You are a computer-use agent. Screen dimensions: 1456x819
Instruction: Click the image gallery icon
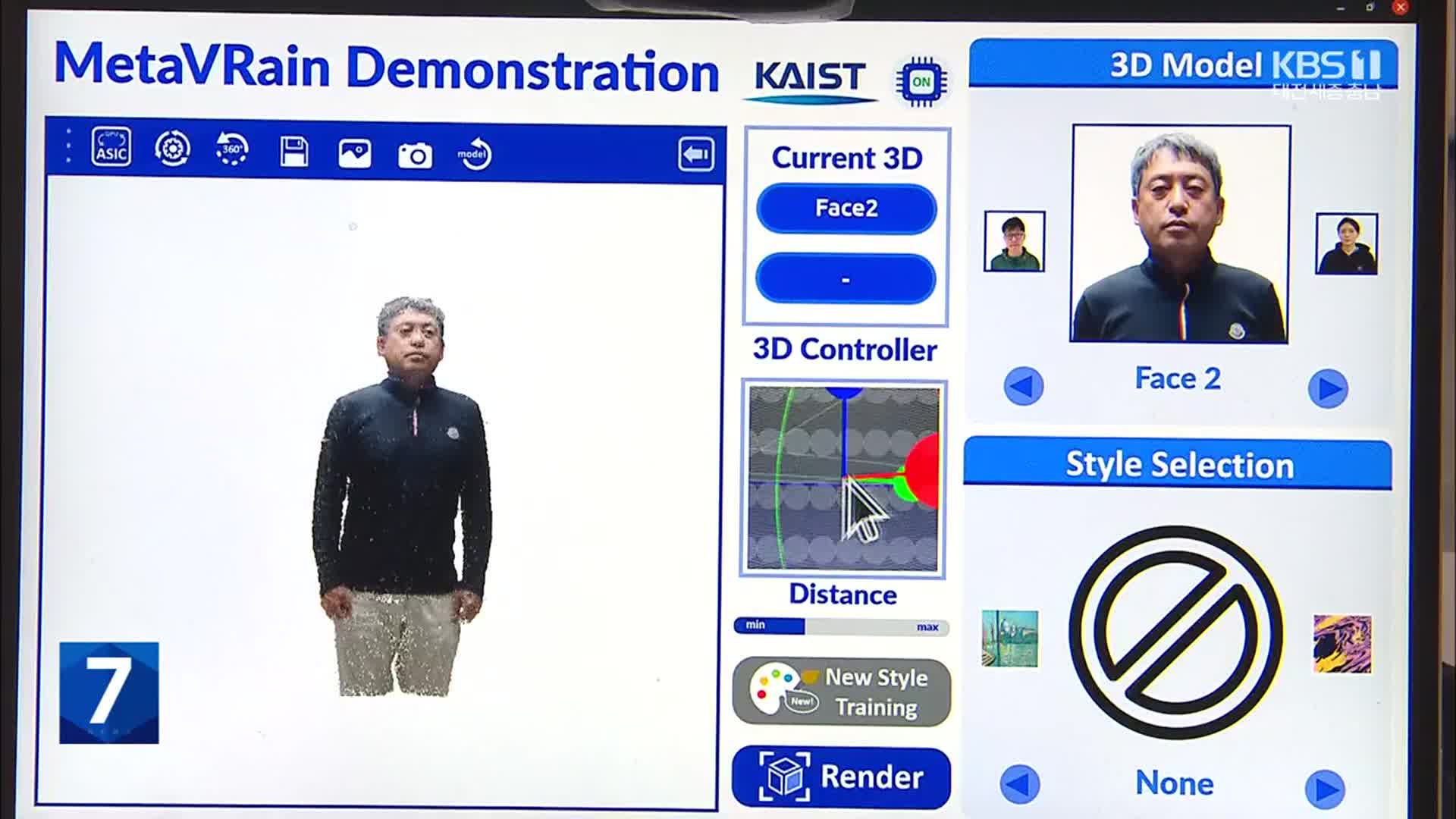(354, 152)
